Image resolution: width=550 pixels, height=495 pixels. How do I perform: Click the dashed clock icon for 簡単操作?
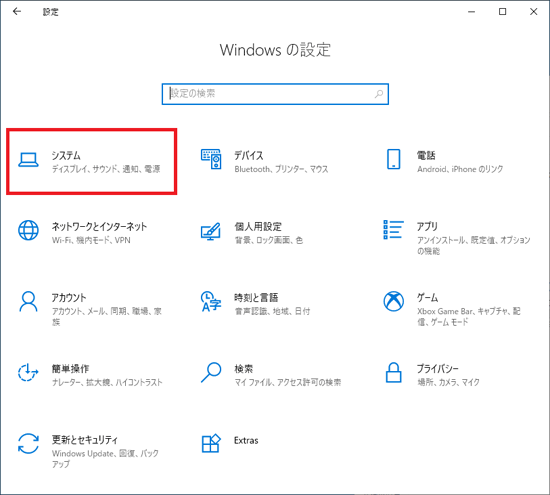[28, 372]
